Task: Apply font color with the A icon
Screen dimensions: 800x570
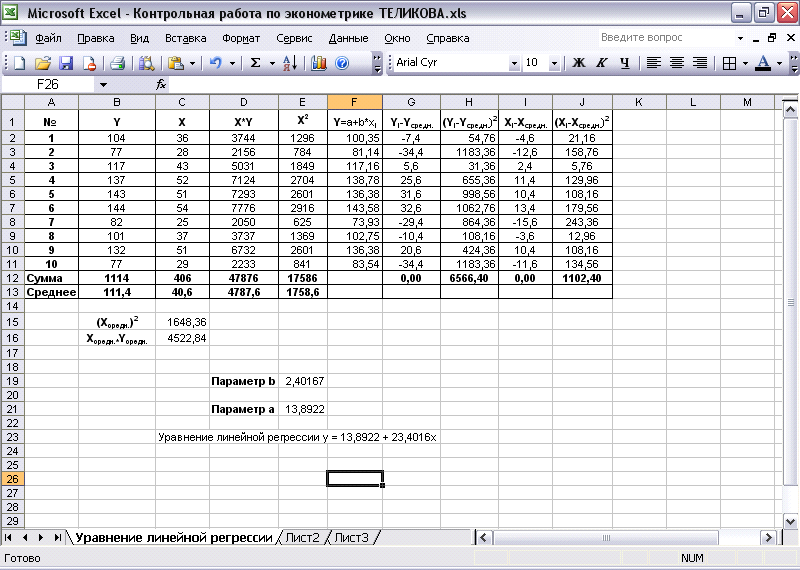Action: tap(763, 63)
